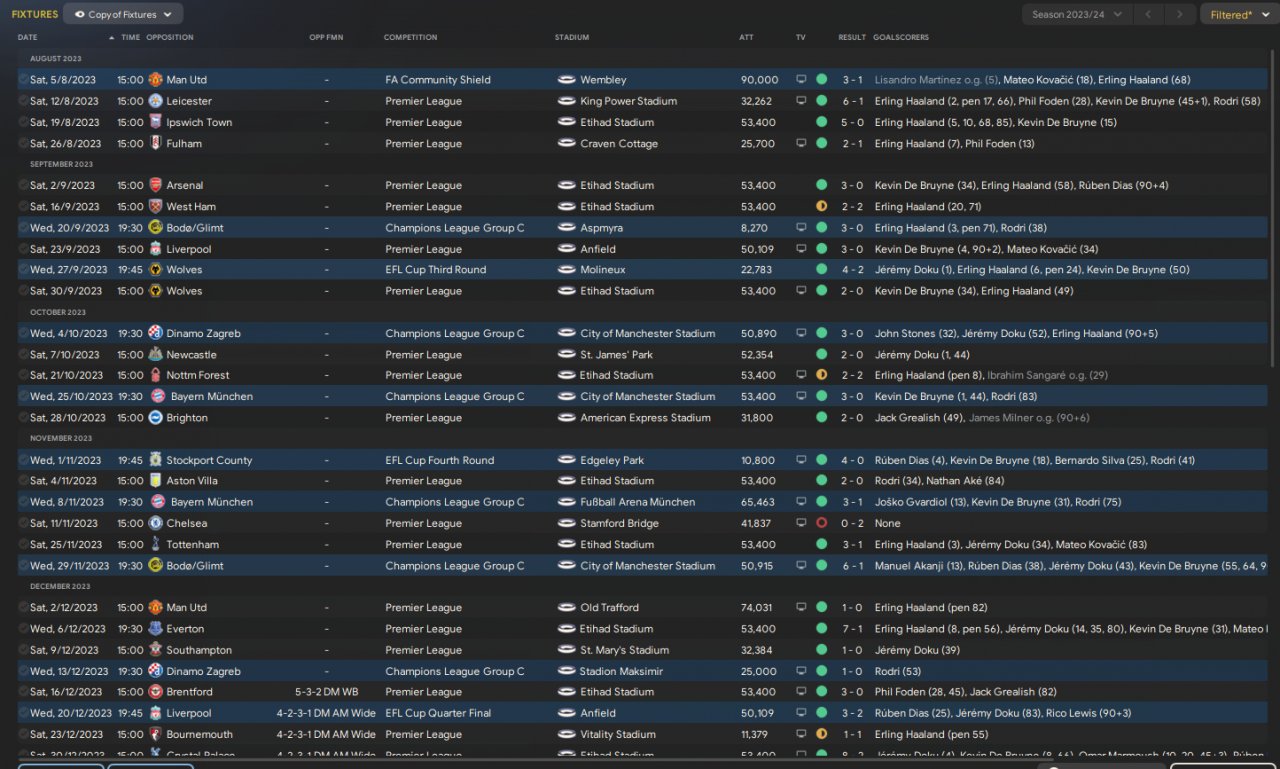Sort by the GOALSCORERS column header
This screenshot has height=769, width=1280.
point(901,38)
